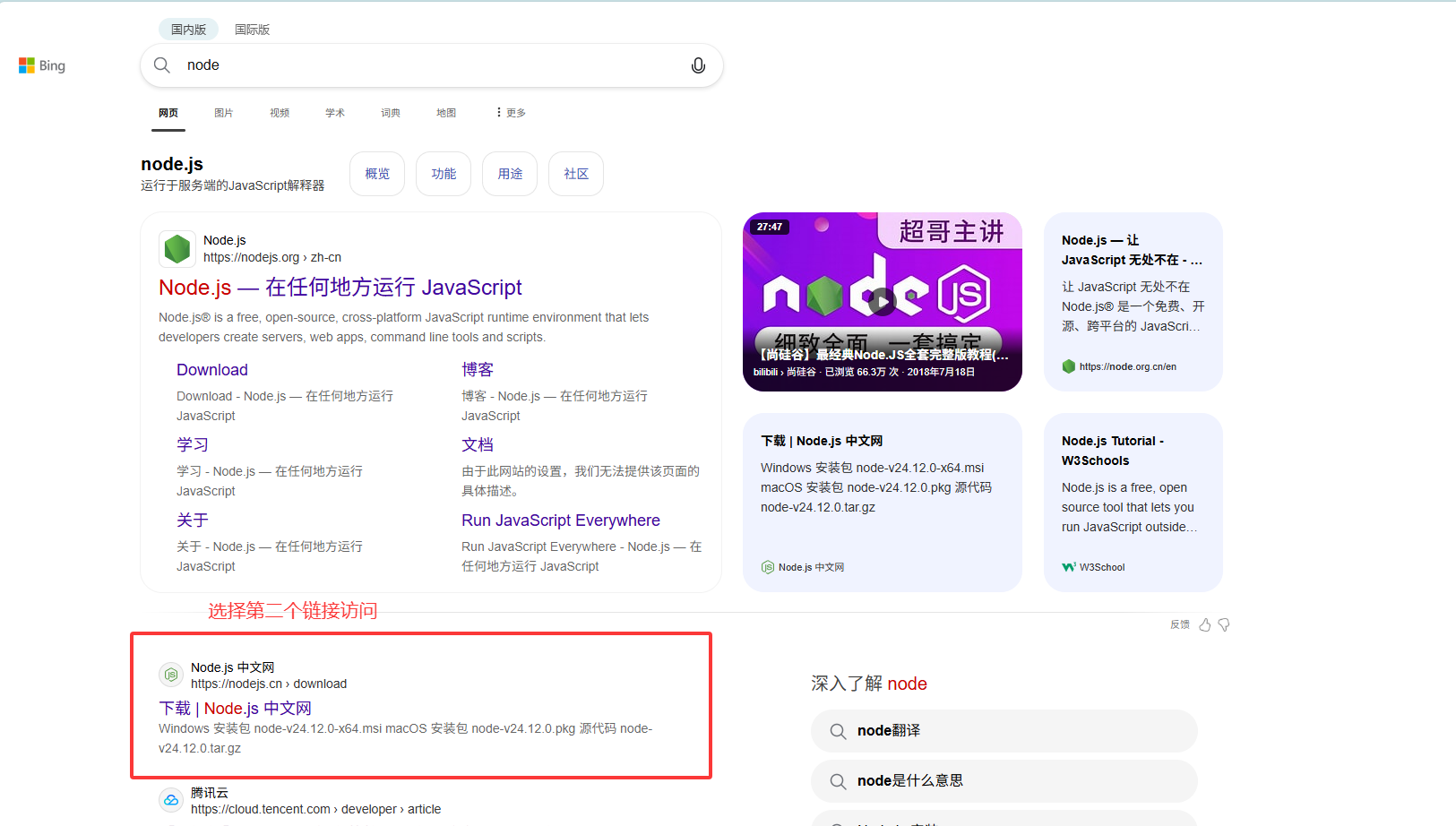Click the Node.js green hexagon favicon
This screenshot has width=1456, height=826.
coord(177,249)
